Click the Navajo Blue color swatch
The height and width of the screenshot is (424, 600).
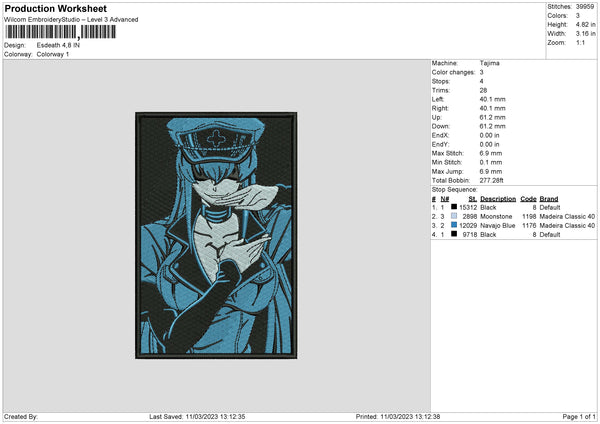pyautogui.click(x=454, y=225)
